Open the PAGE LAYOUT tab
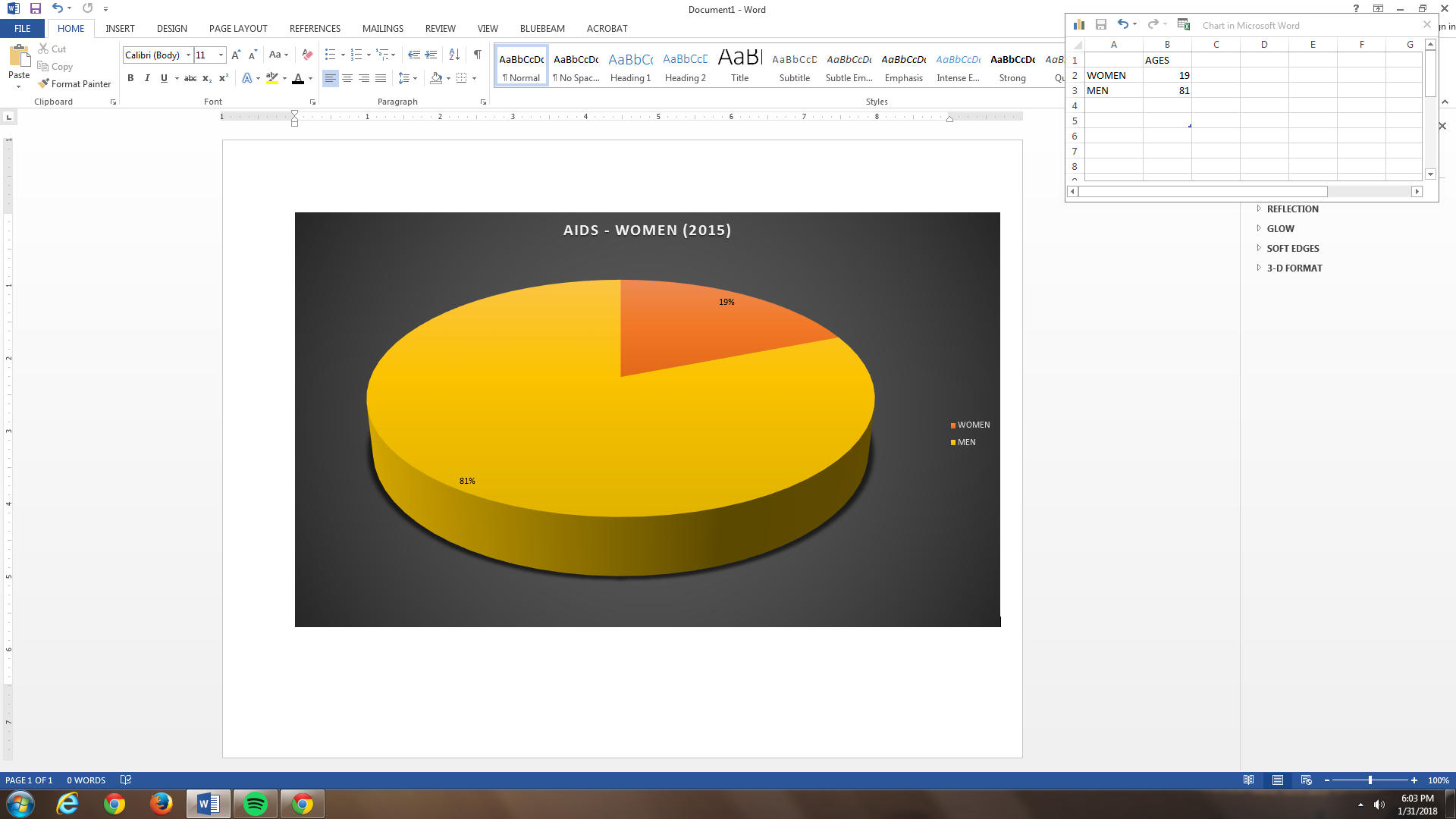This screenshot has height=819, width=1456. 238,28
